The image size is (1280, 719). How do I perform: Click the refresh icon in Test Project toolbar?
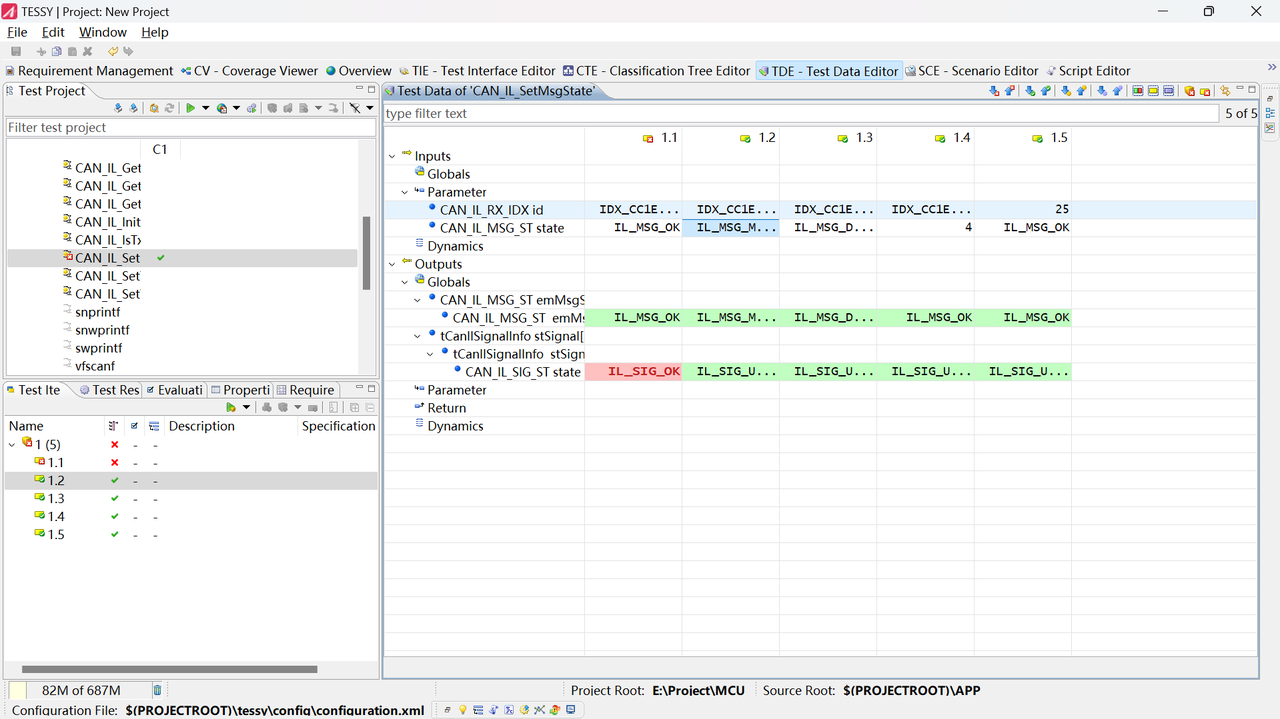tap(169, 108)
